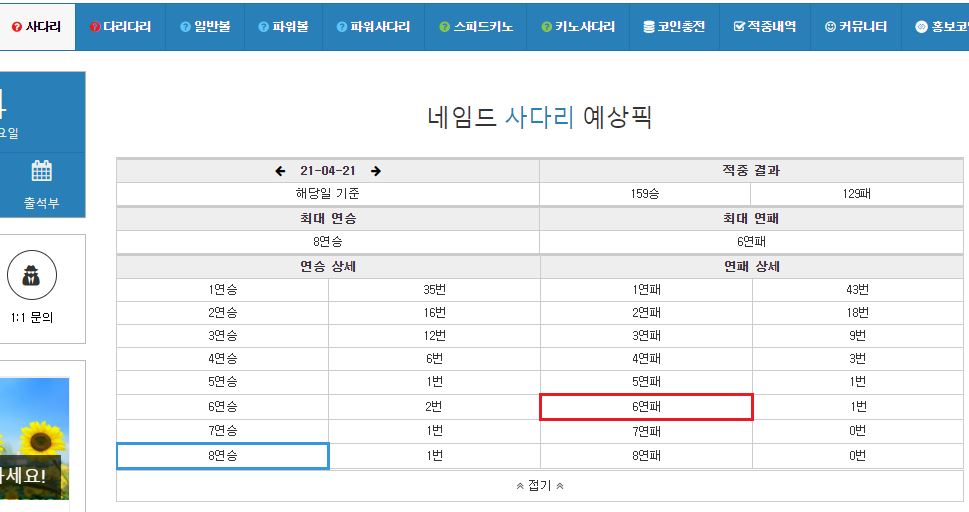
Task: Click the 8연패 row label
Action: (646, 456)
